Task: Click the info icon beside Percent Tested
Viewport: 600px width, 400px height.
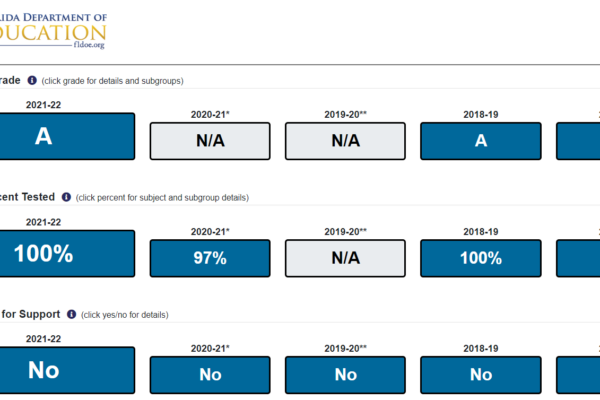Action: pyautogui.click(x=66, y=197)
